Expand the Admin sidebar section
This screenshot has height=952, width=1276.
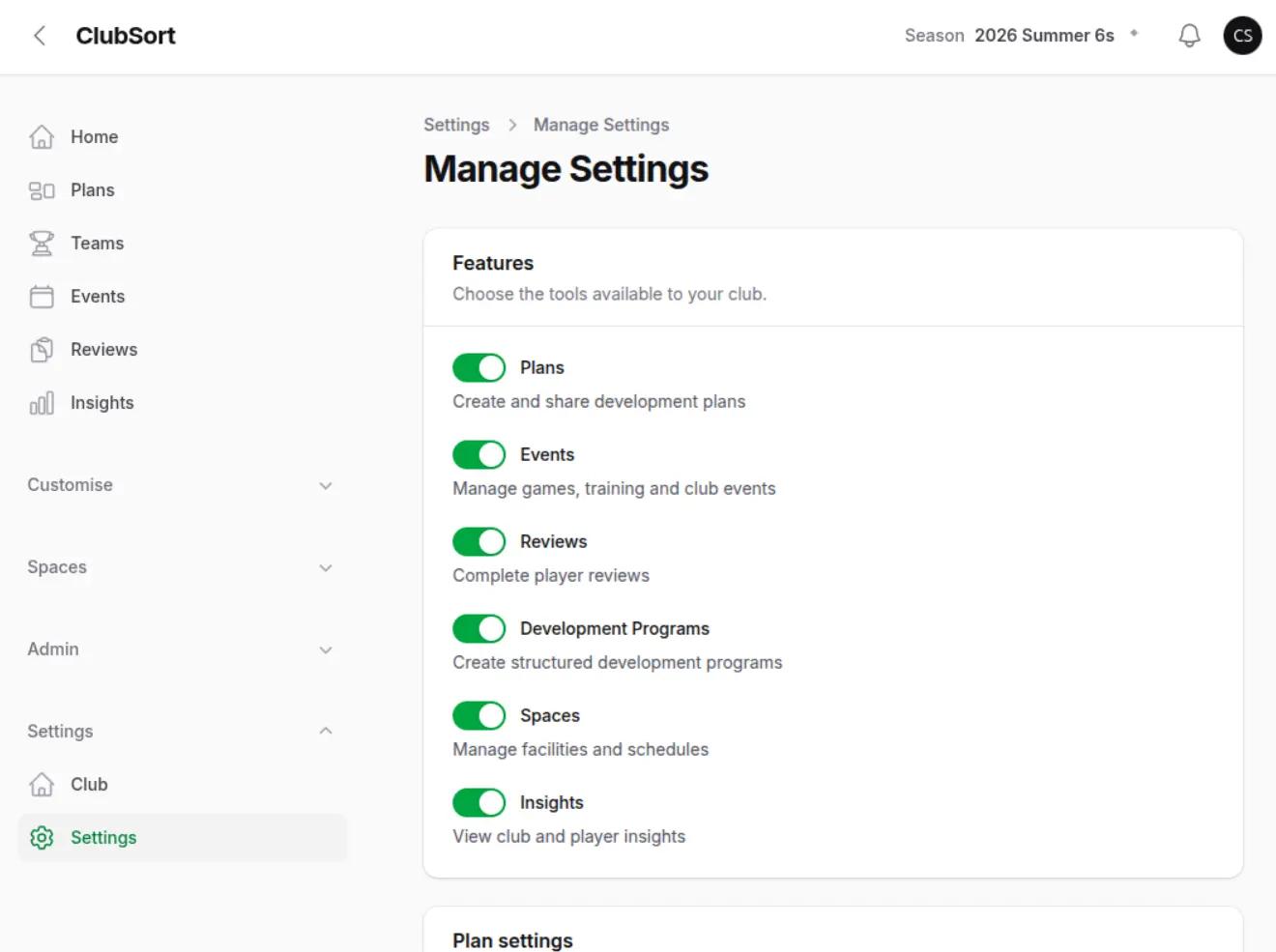182,649
